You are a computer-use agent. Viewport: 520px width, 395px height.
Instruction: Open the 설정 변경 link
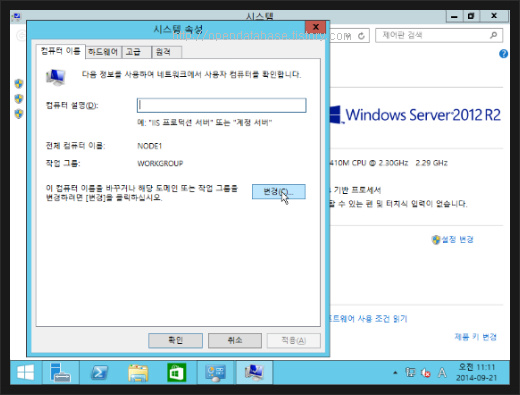click(457, 239)
